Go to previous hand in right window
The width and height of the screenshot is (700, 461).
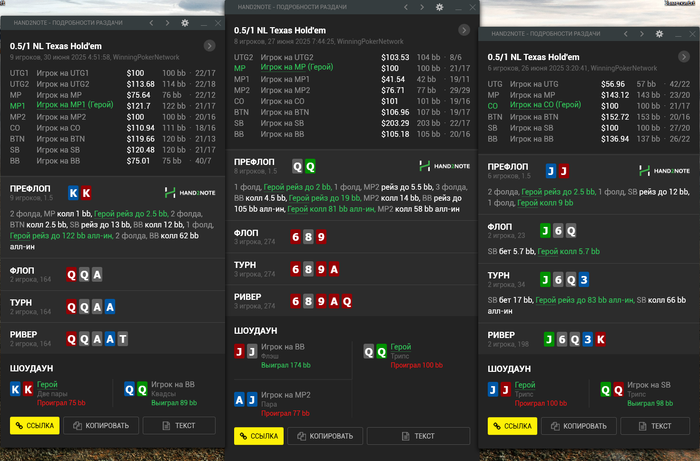[626, 34]
